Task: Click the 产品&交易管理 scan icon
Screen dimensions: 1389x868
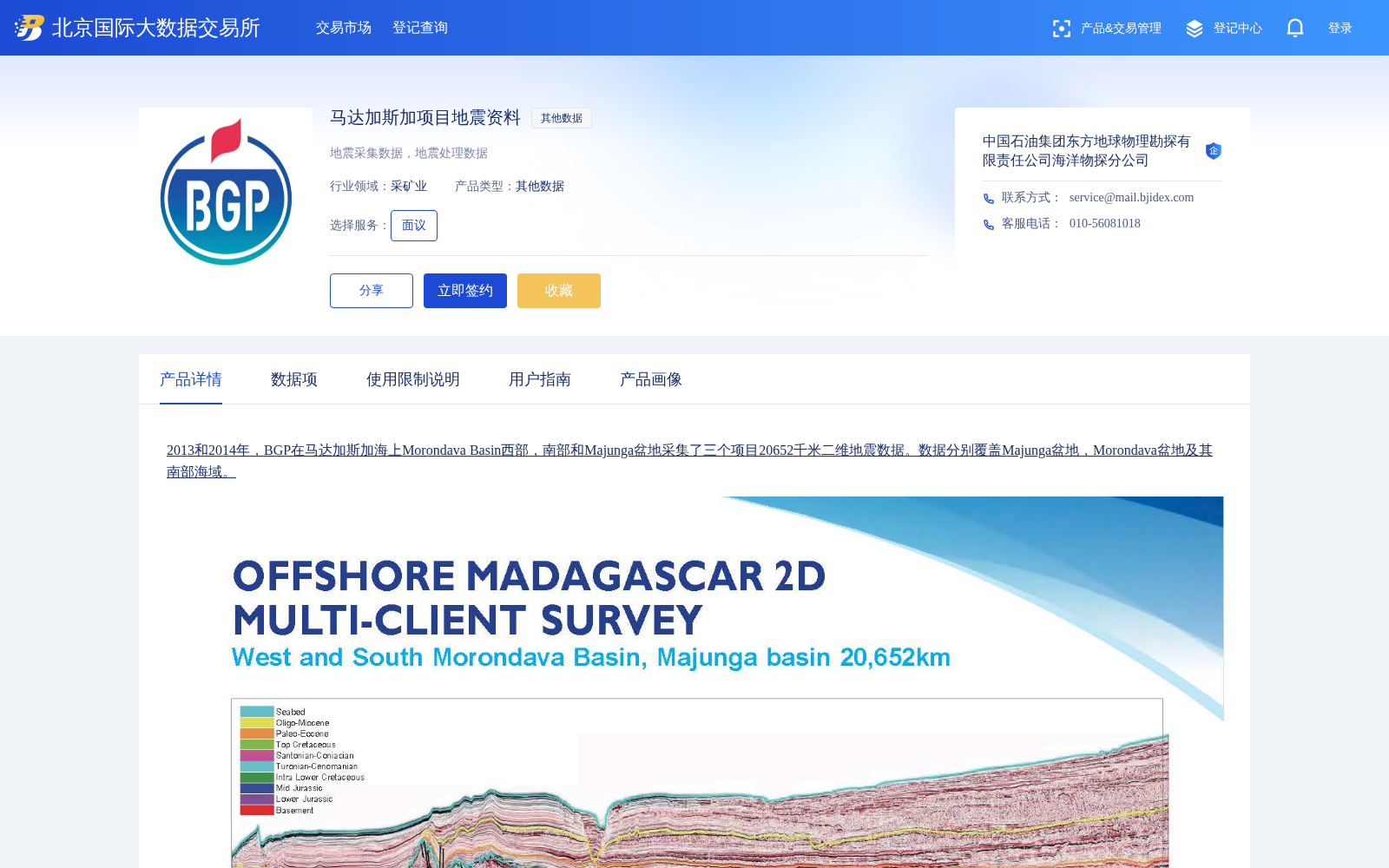Action: point(1061,29)
